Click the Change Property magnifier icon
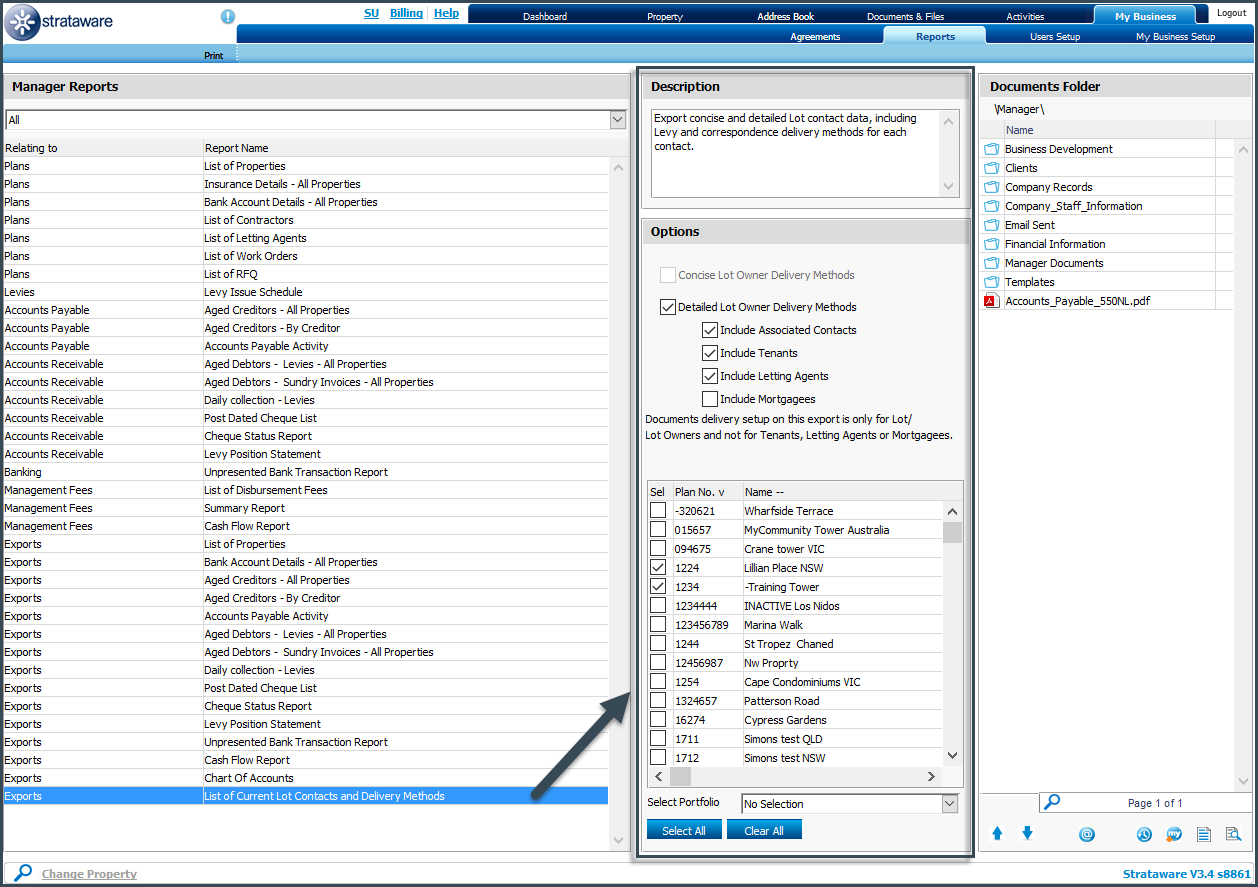This screenshot has width=1258, height=887. 23,873
